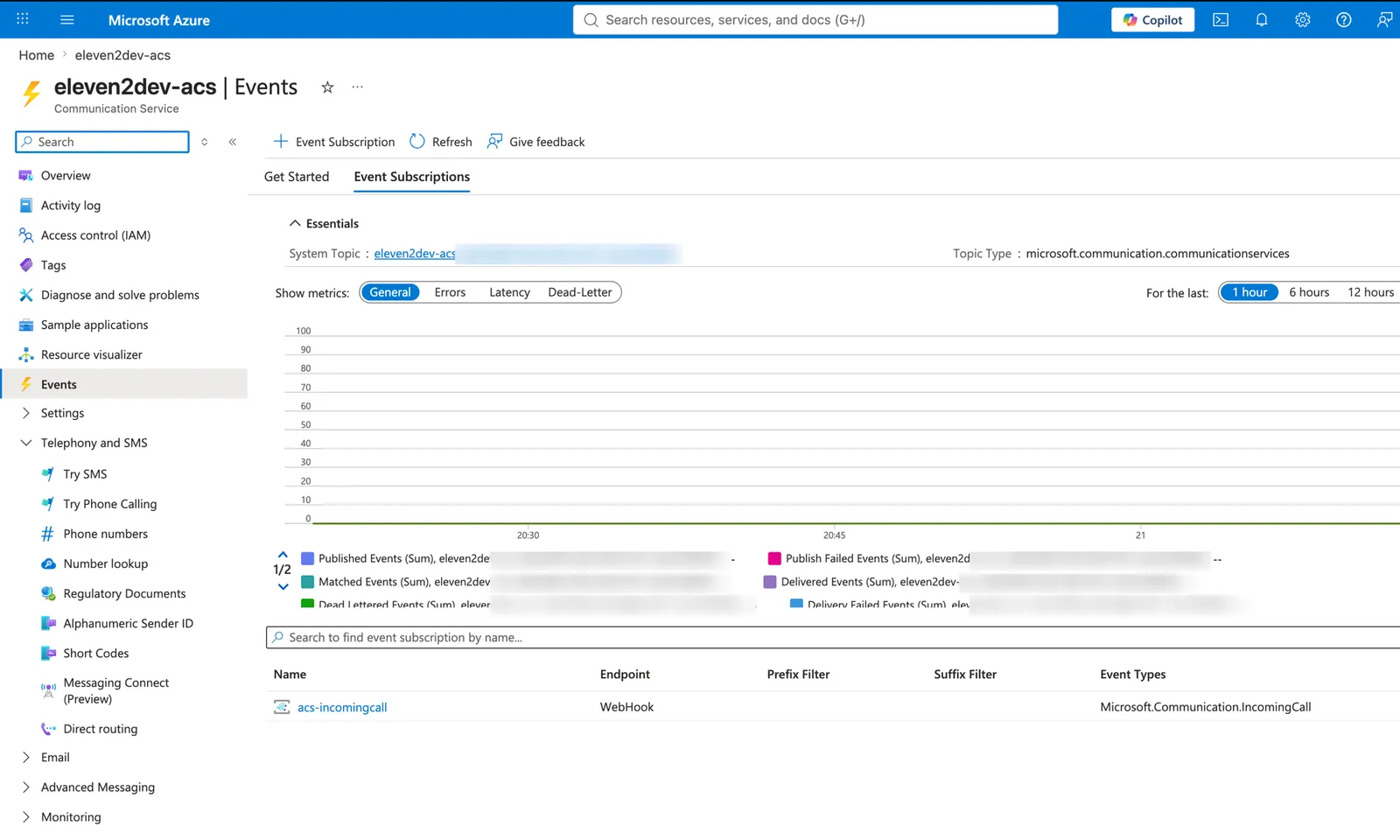
Task: Open Phone numbers page
Action: [x=105, y=534]
